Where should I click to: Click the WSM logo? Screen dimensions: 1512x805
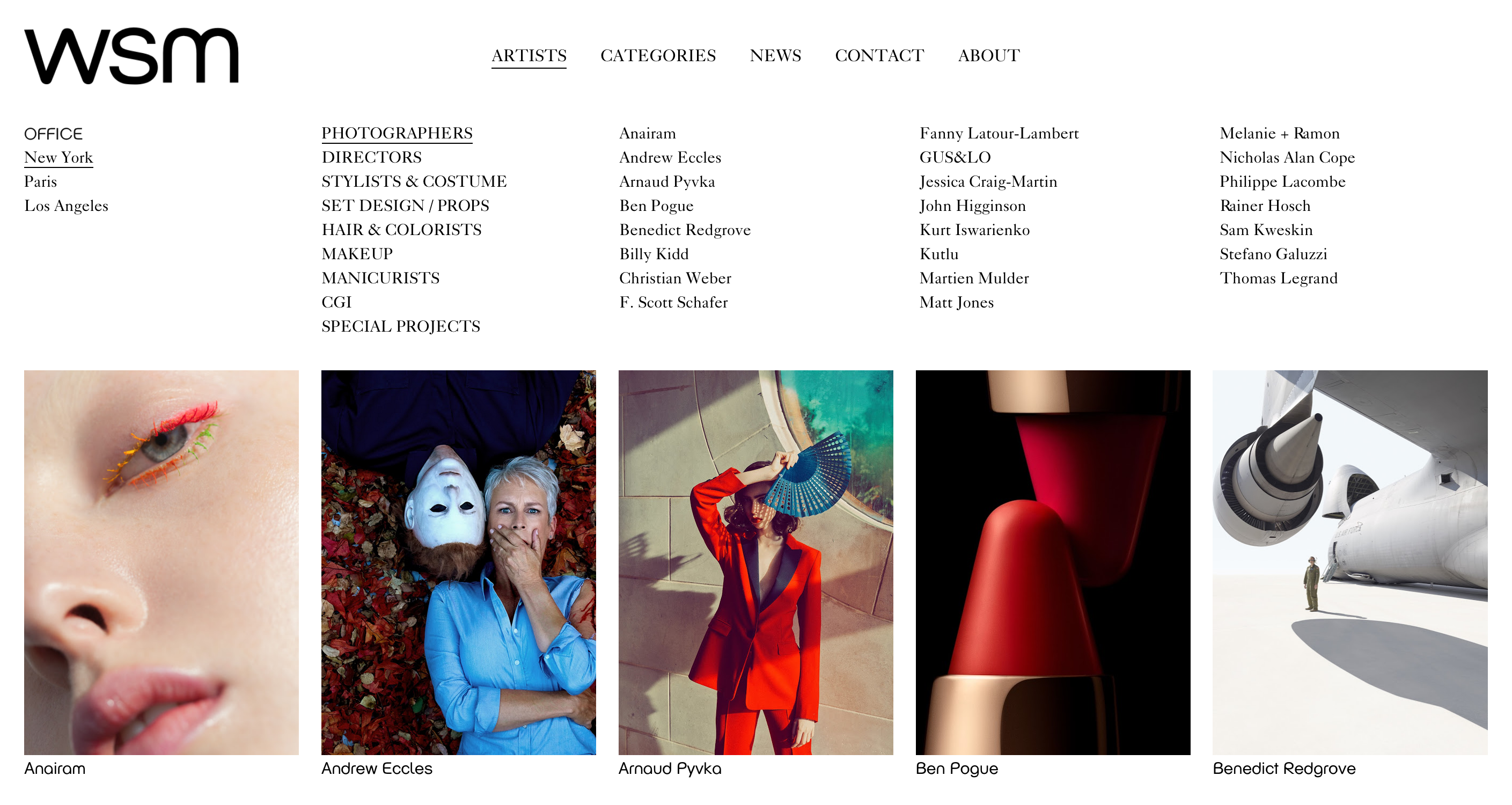click(131, 56)
